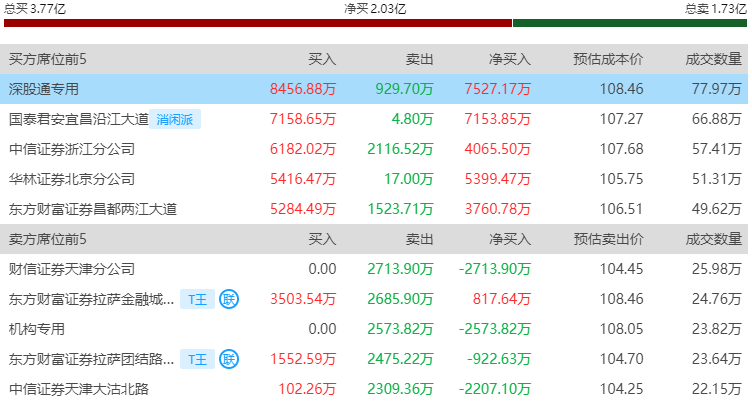Click the 预估成本价 column header

coord(608,59)
